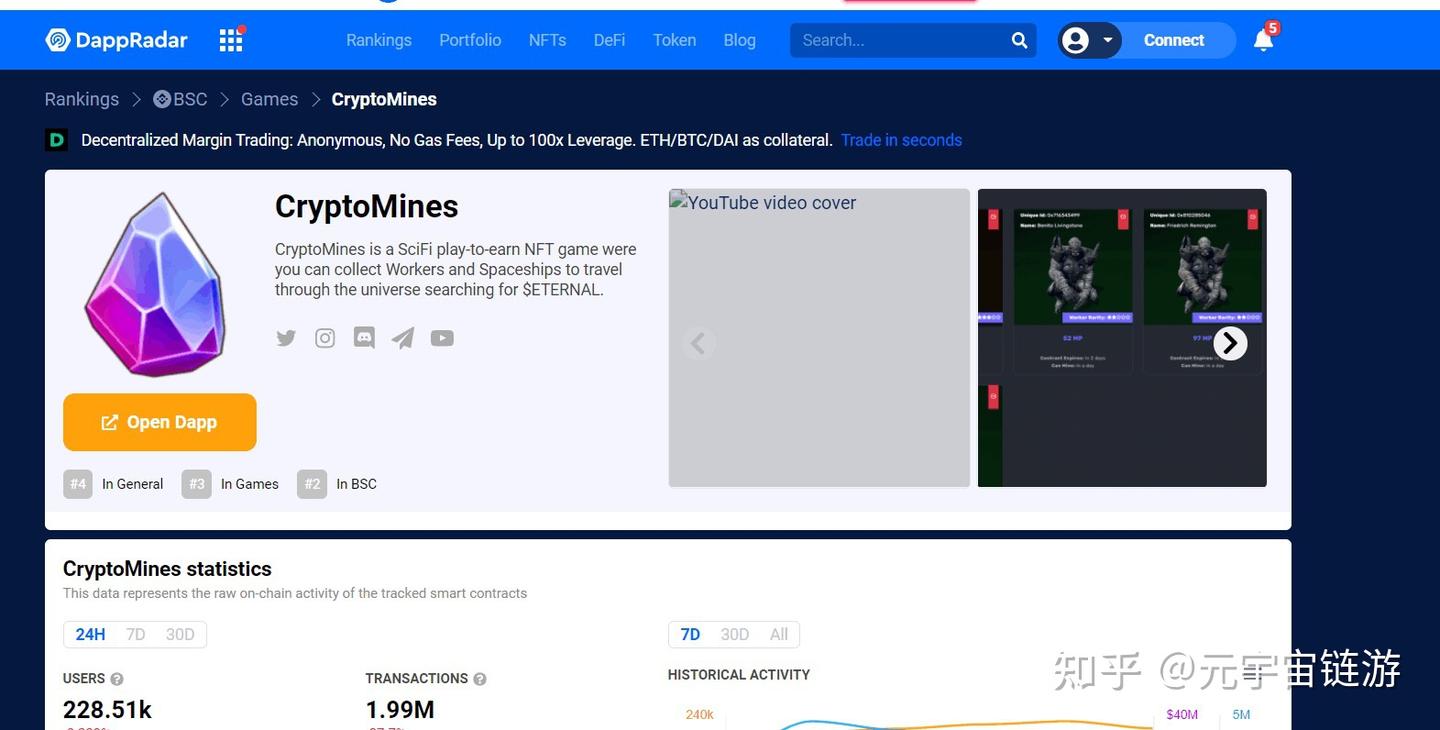Open the apps grid menu icon
Image resolution: width=1440 pixels, height=730 pixels.
[231, 40]
